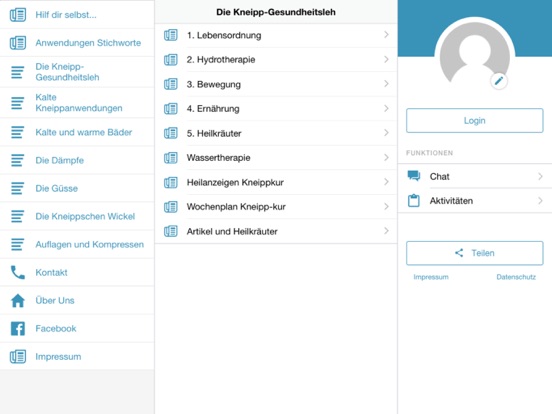Image resolution: width=552 pixels, height=414 pixels.
Task: Click the article icon beside Heilanzeigen Kneippkur
Action: point(171,182)
